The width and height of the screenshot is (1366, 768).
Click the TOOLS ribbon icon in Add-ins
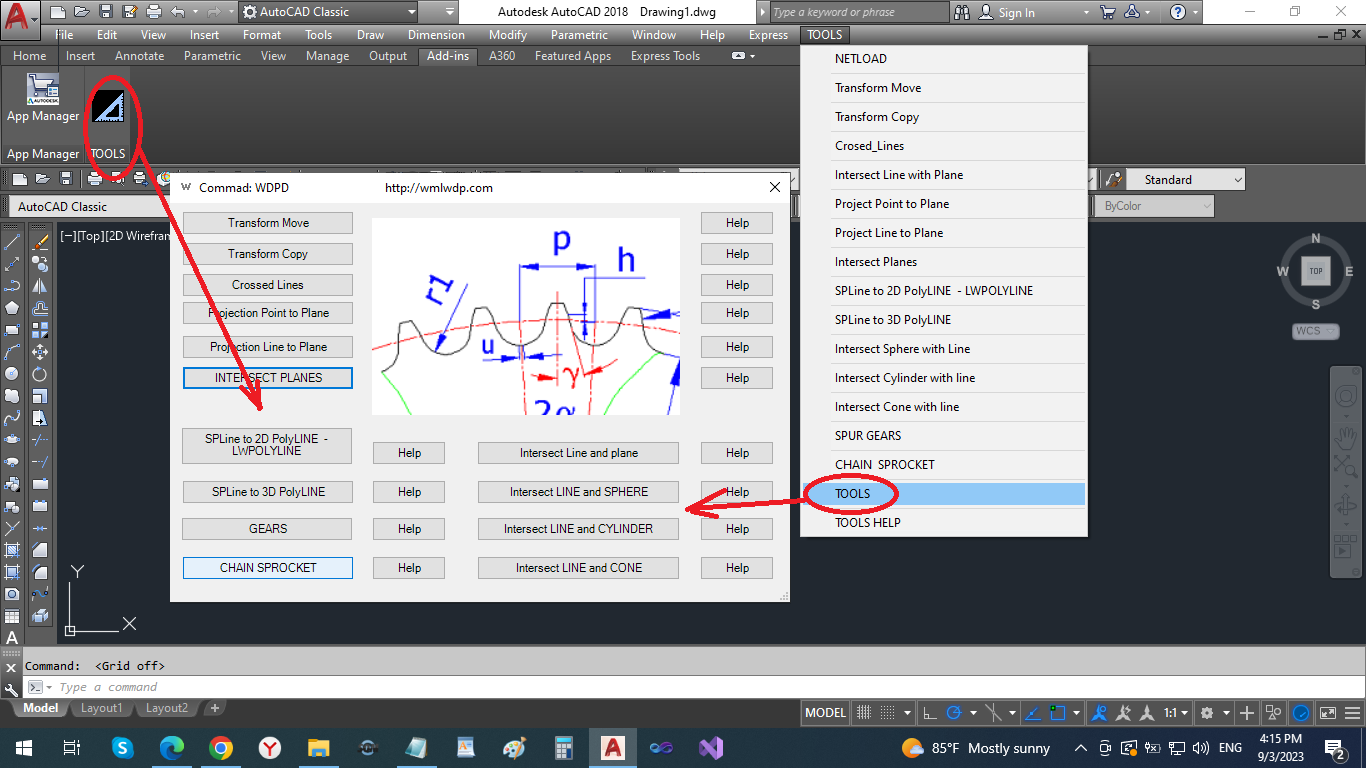108,106
